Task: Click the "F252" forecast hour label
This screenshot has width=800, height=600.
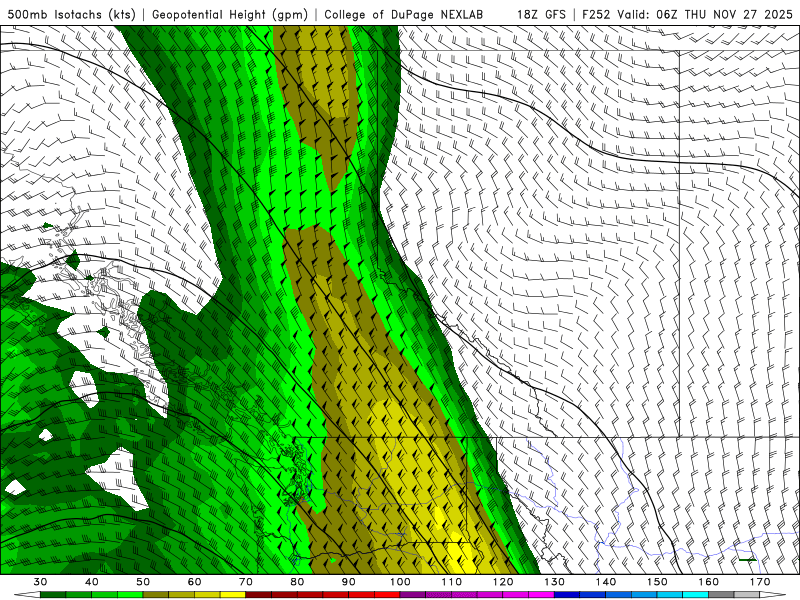Action: [x=596, y=15]
